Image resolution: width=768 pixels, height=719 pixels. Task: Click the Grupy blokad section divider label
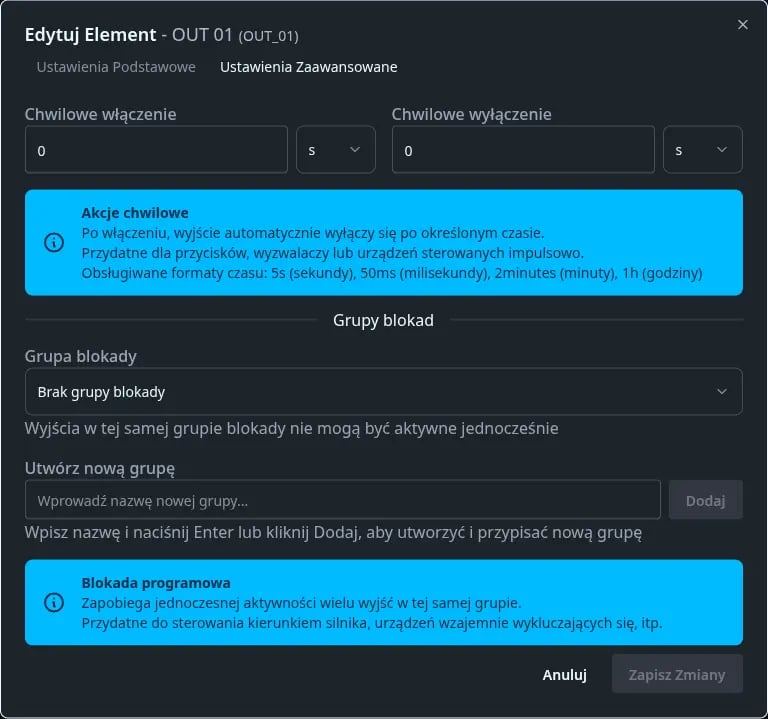click(x=383, y=320)
